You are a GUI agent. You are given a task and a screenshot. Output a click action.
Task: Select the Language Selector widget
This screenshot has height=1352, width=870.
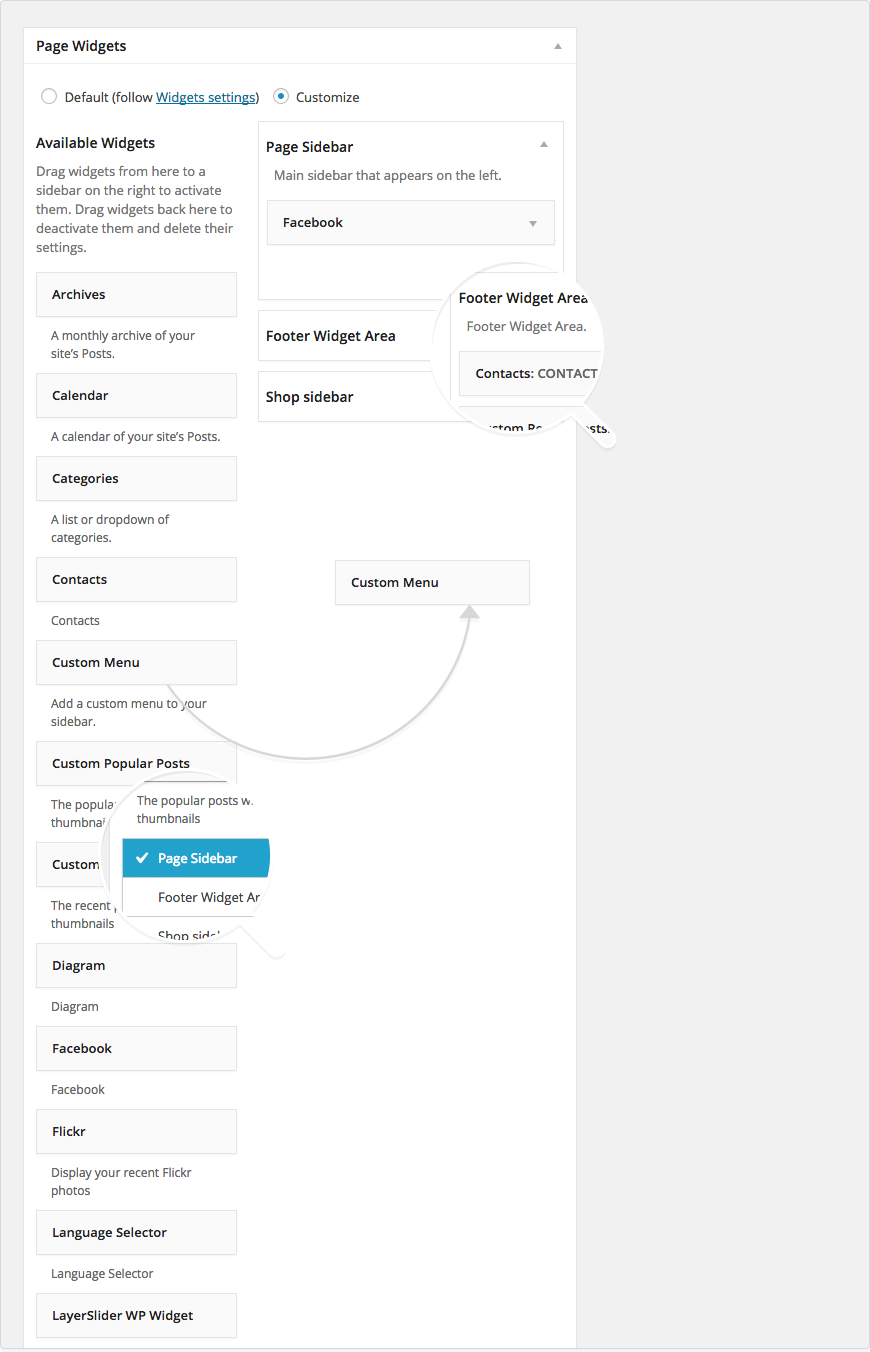click(x=136, y=1233)
